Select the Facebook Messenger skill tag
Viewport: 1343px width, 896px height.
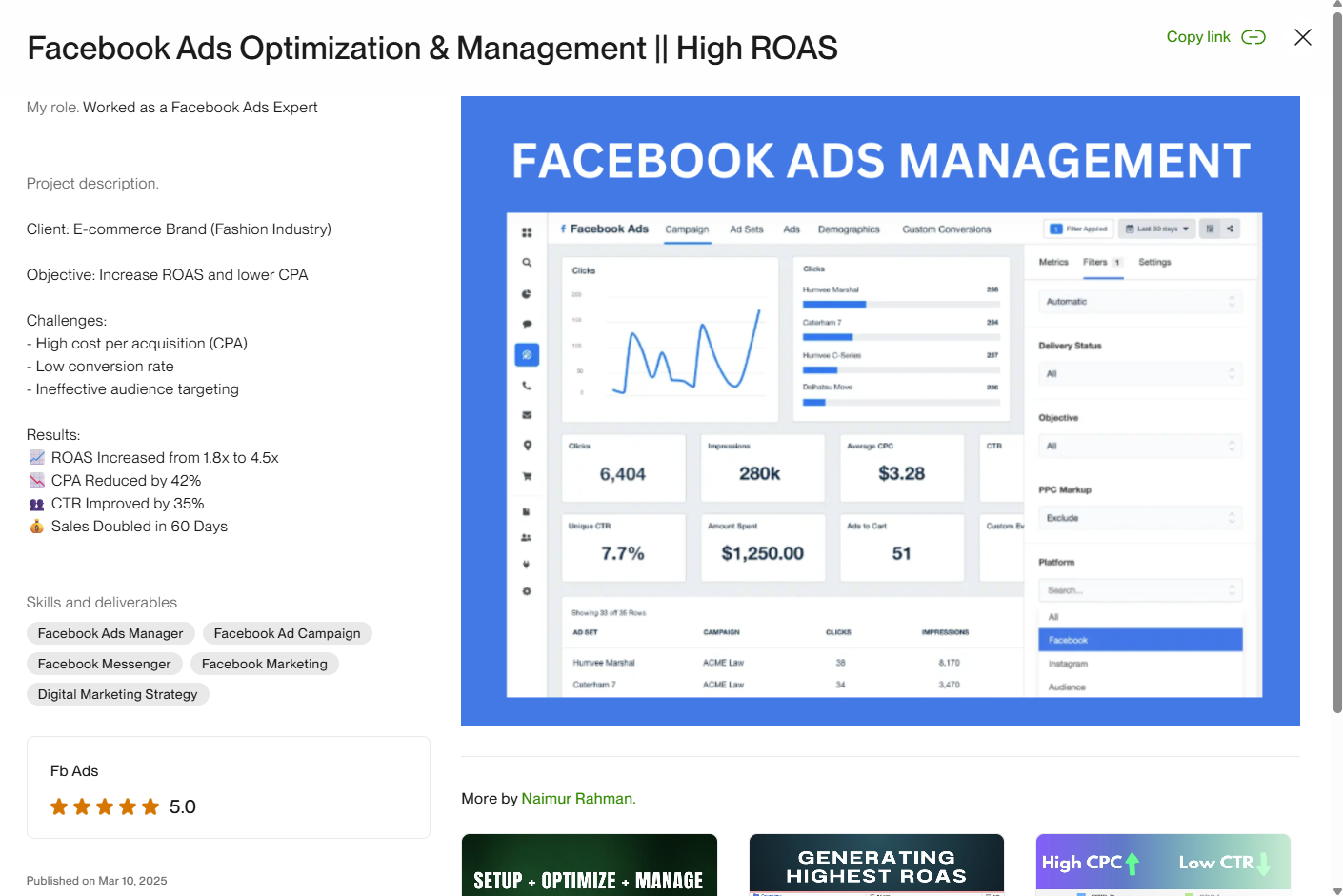105,664
